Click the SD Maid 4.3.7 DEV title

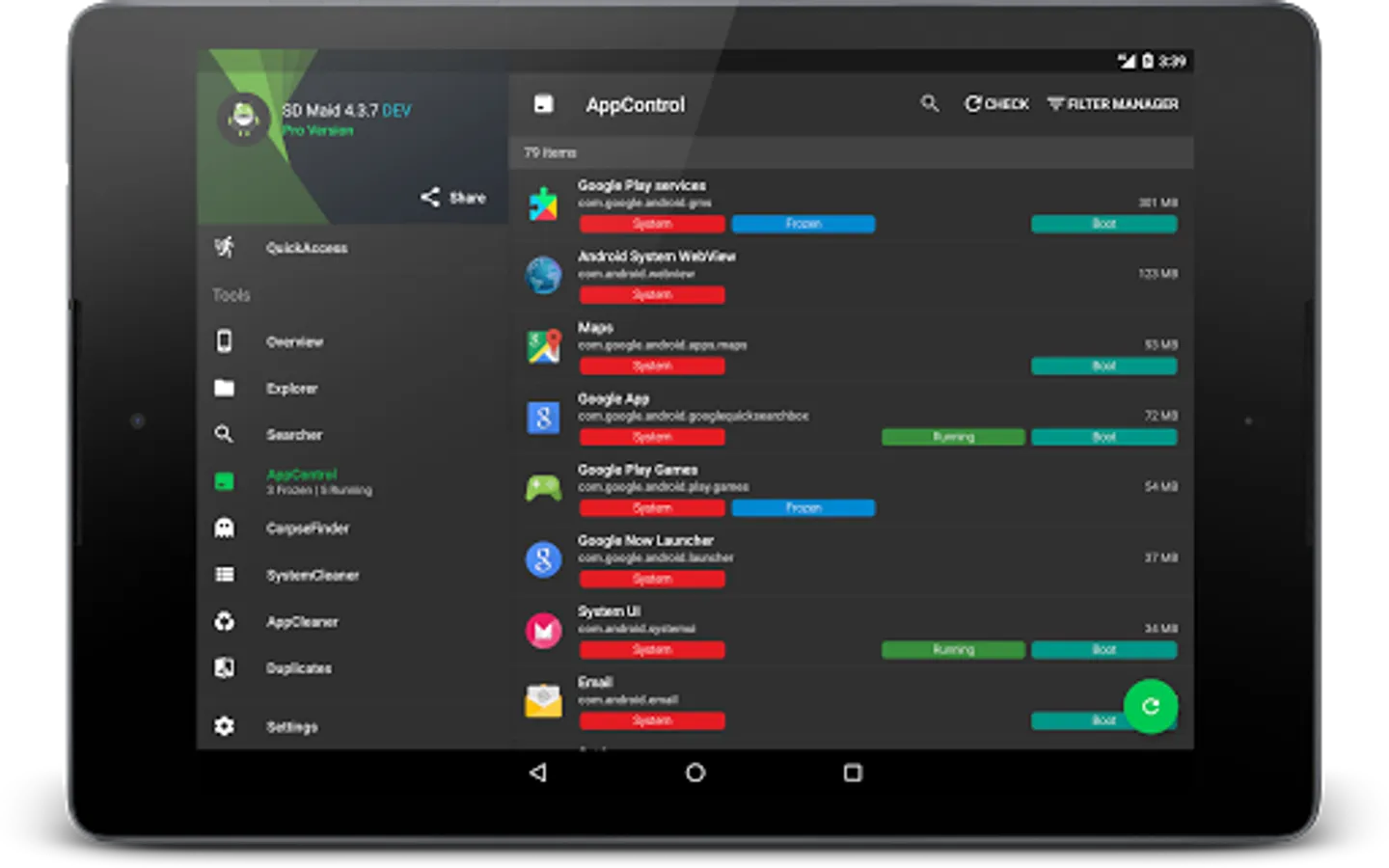(346, 110)
